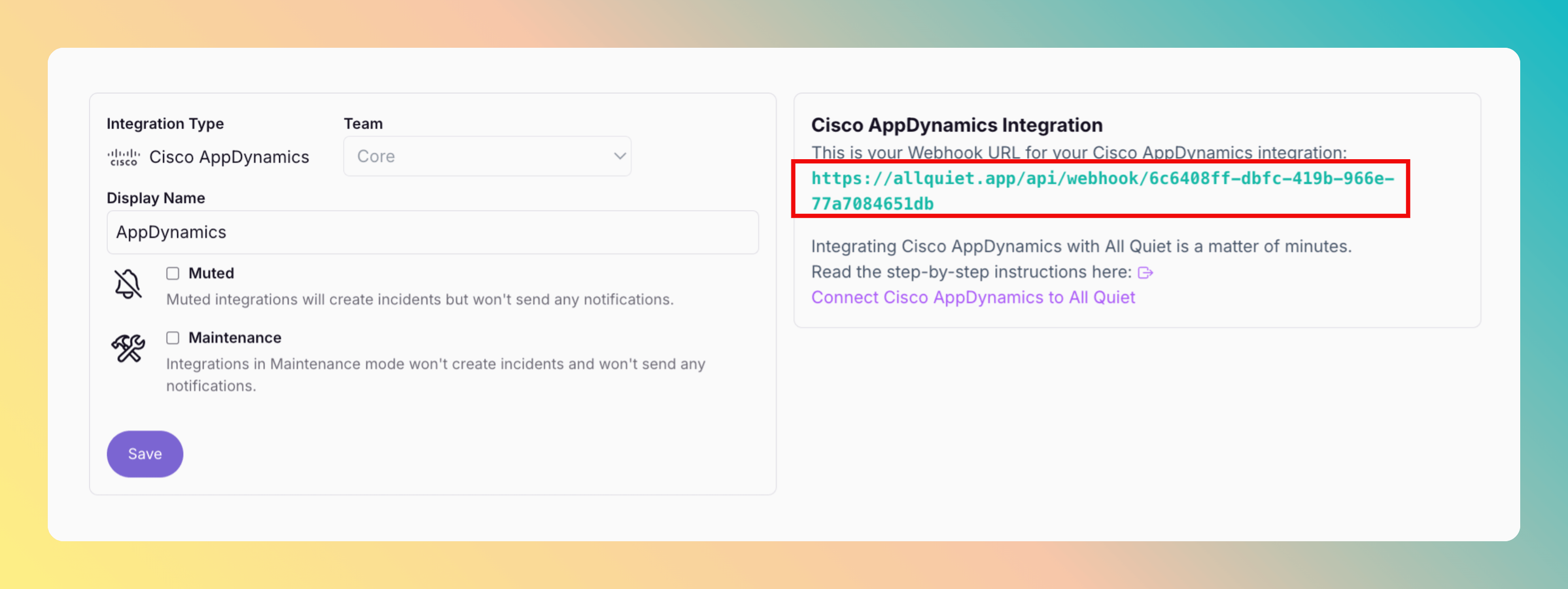Enable the Maintenance checkbox
The width and height of the screenshot is (1568, 589).
click(x=173, y=337)
